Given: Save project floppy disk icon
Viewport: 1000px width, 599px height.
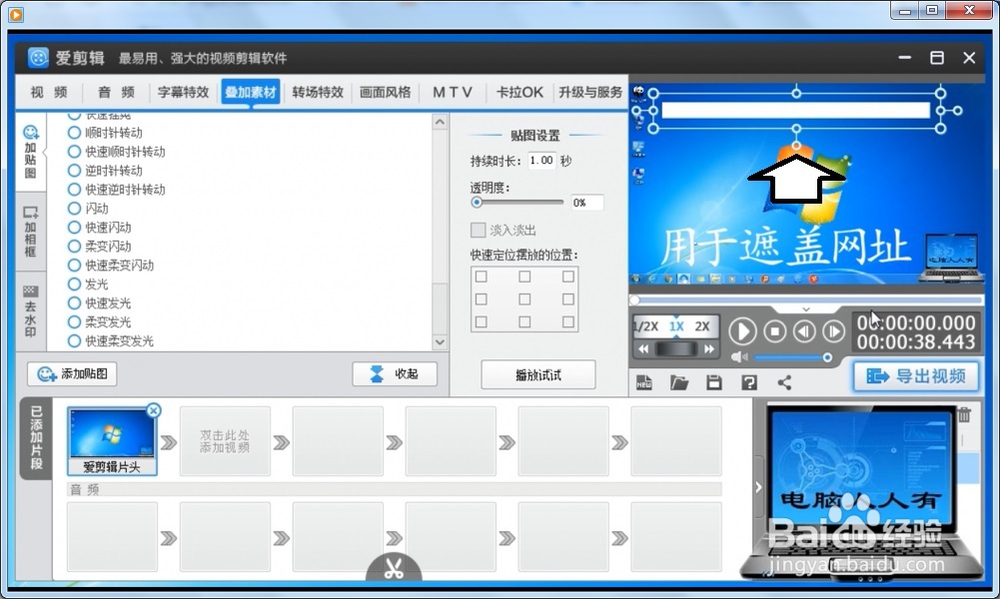Looking at the screenshot, I should 714,383.
